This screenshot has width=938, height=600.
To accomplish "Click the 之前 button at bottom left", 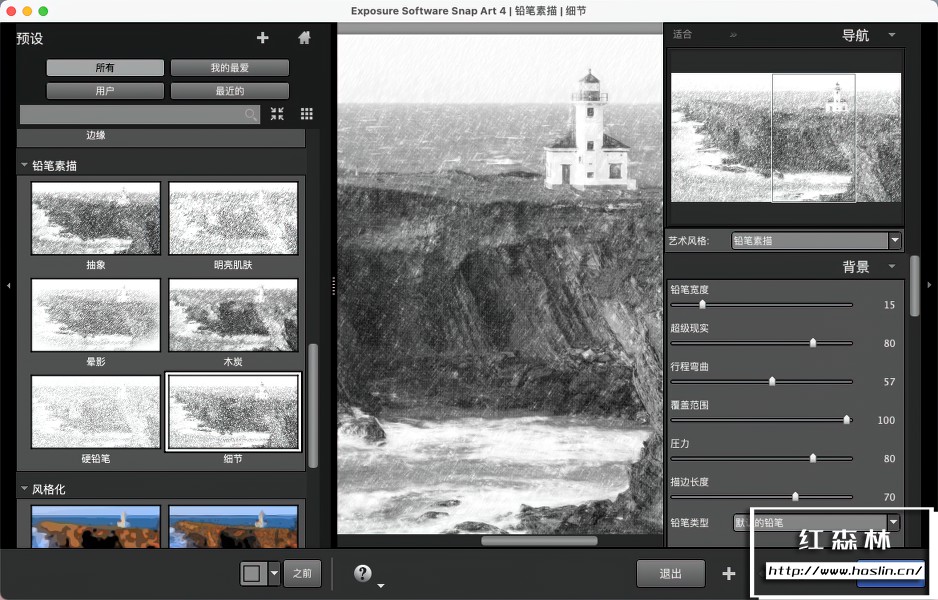I will 303,573.
